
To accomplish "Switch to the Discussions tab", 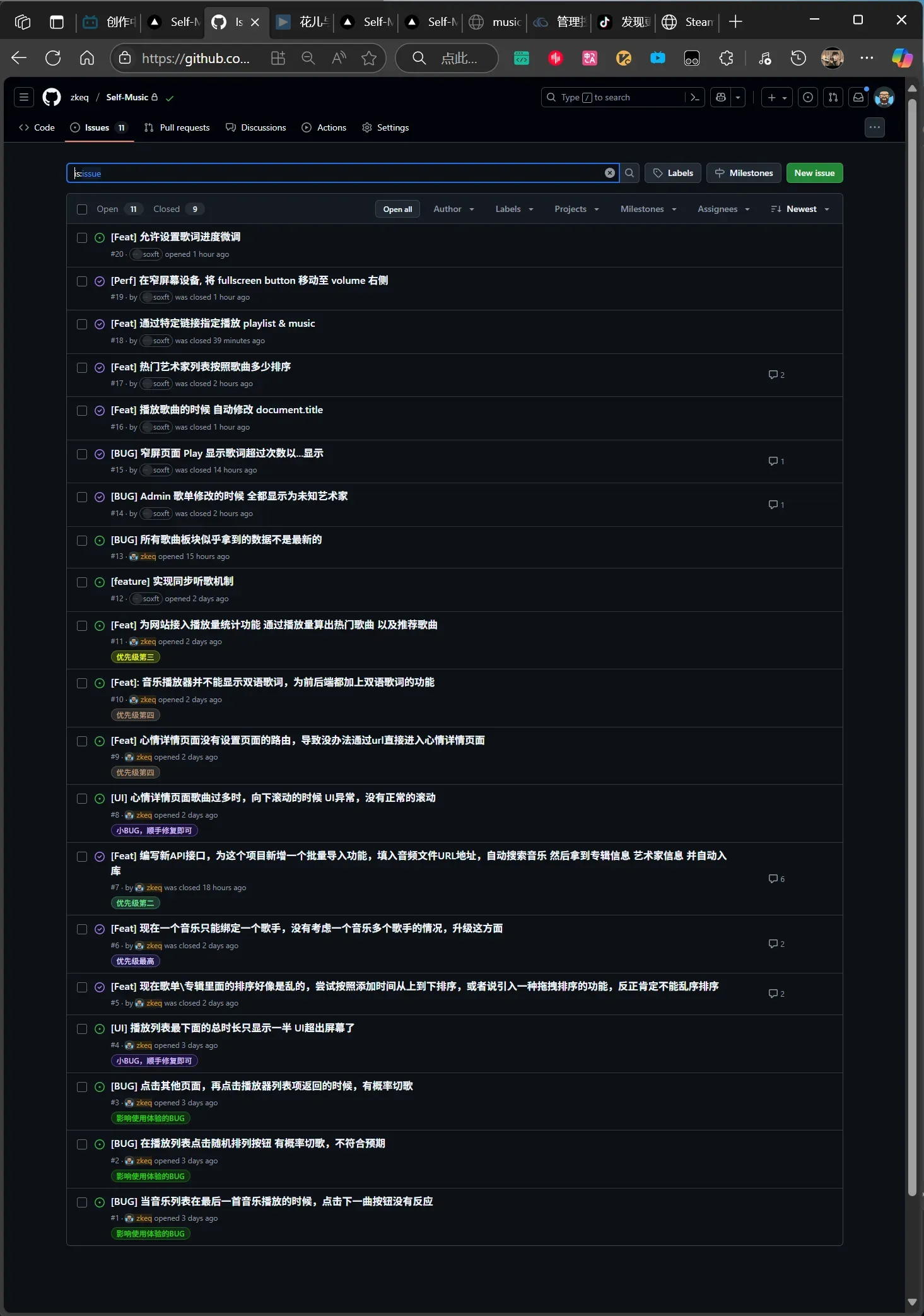I will click(256, 127).
